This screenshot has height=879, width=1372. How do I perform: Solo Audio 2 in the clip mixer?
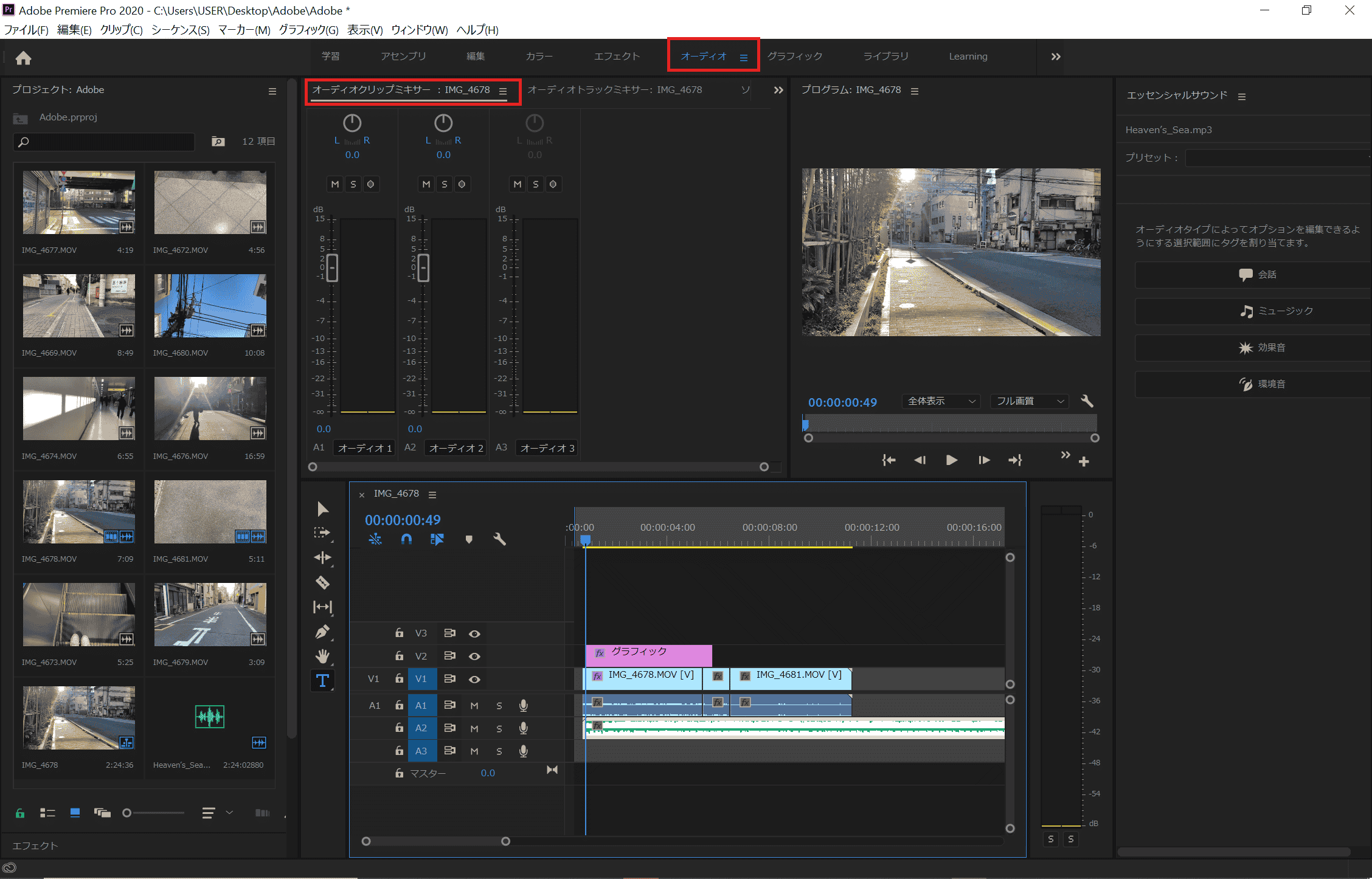pos(445,184)
